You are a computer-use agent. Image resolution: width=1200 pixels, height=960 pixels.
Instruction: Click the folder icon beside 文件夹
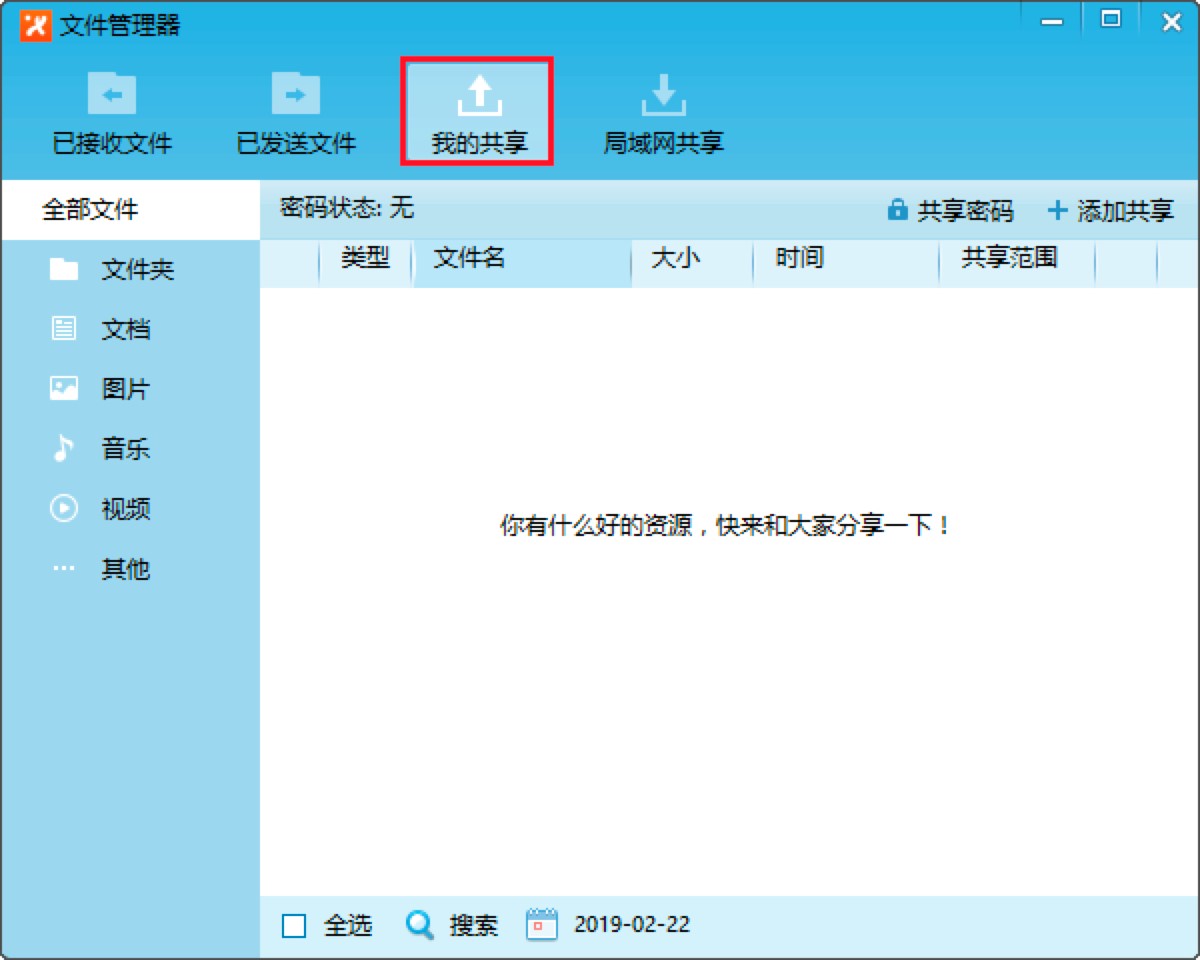(64, 269)
